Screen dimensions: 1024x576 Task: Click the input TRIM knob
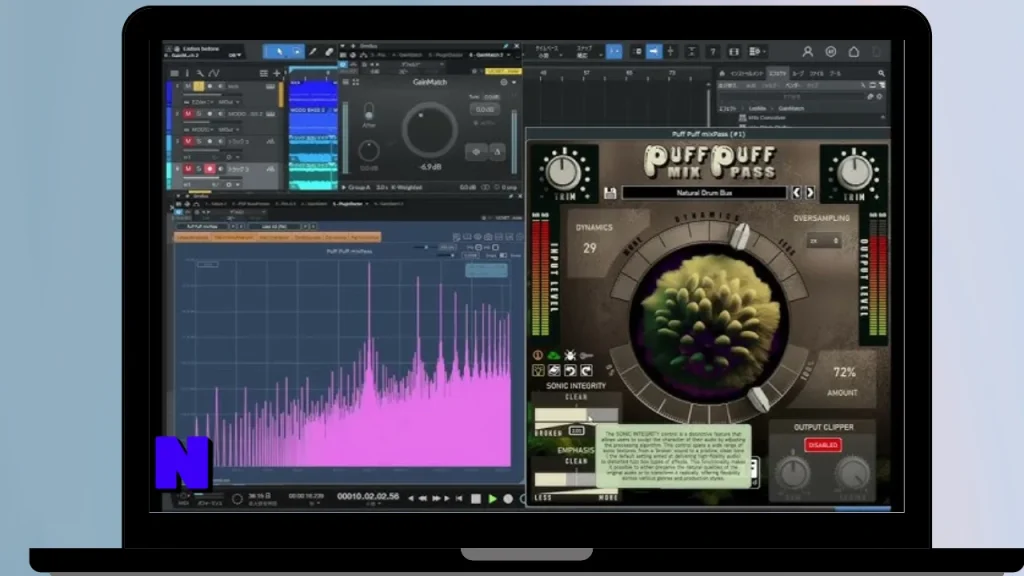pyautogui.click(x=564, y=171)
